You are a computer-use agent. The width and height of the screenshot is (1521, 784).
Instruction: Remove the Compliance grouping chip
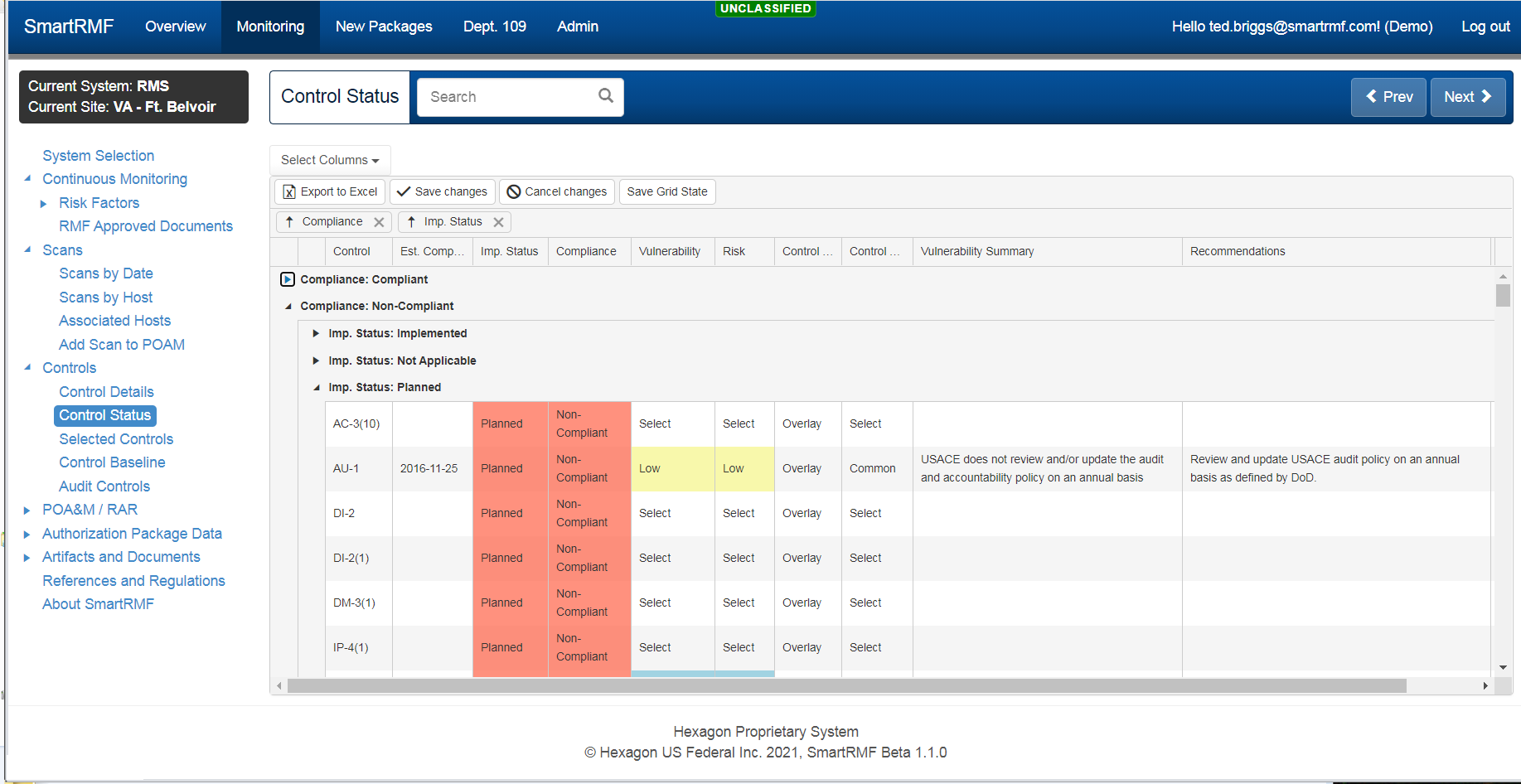pos(379,222)
